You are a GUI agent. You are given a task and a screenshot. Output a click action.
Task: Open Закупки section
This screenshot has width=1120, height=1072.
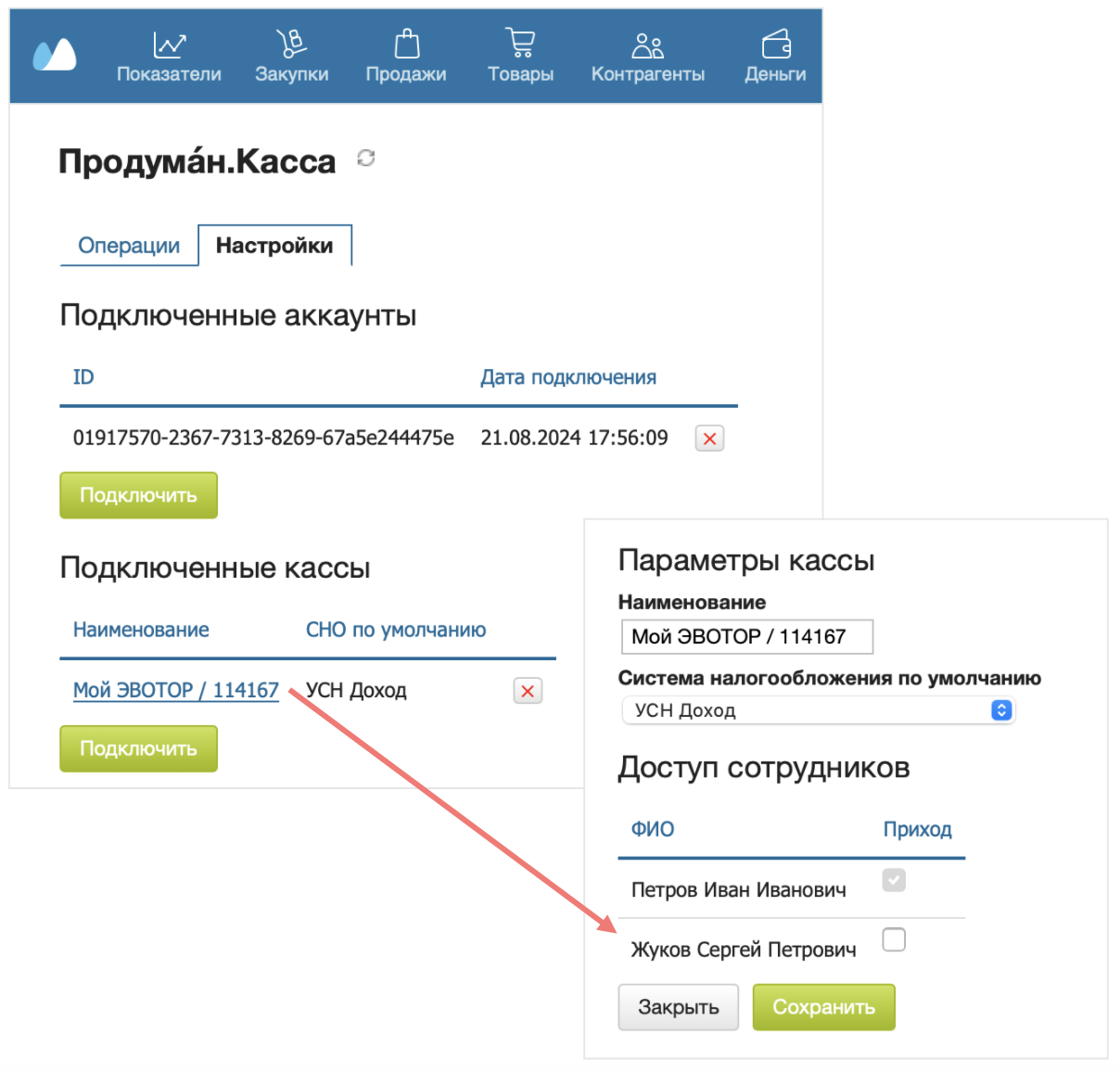click(x=292, y=57)
